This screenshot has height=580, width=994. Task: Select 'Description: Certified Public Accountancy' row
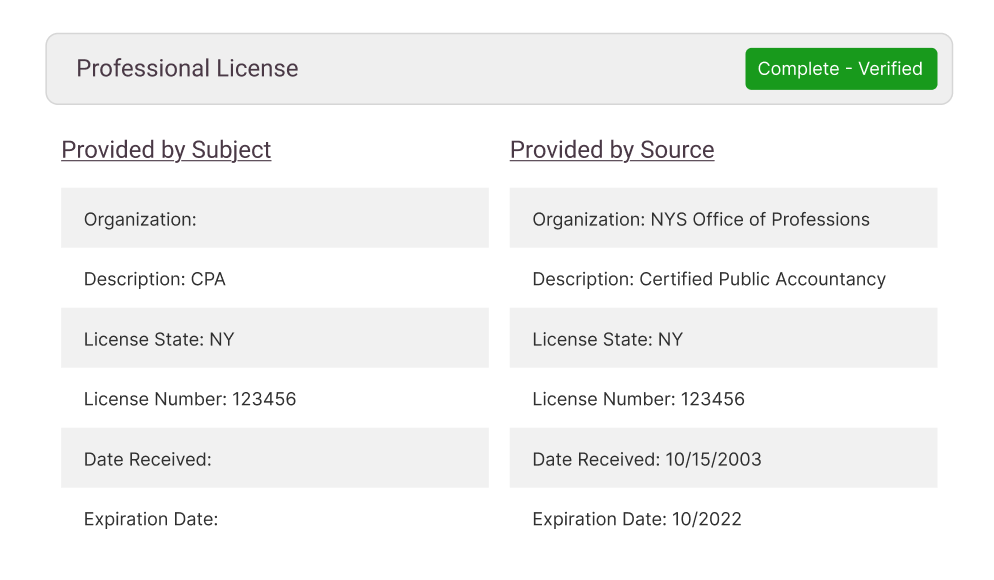[x=723, y=278]
